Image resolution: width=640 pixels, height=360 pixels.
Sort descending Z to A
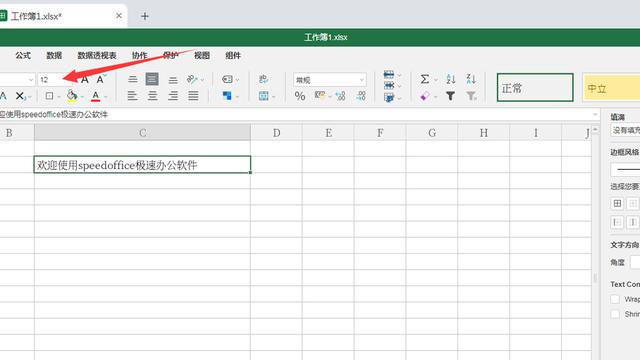[471, 79]
